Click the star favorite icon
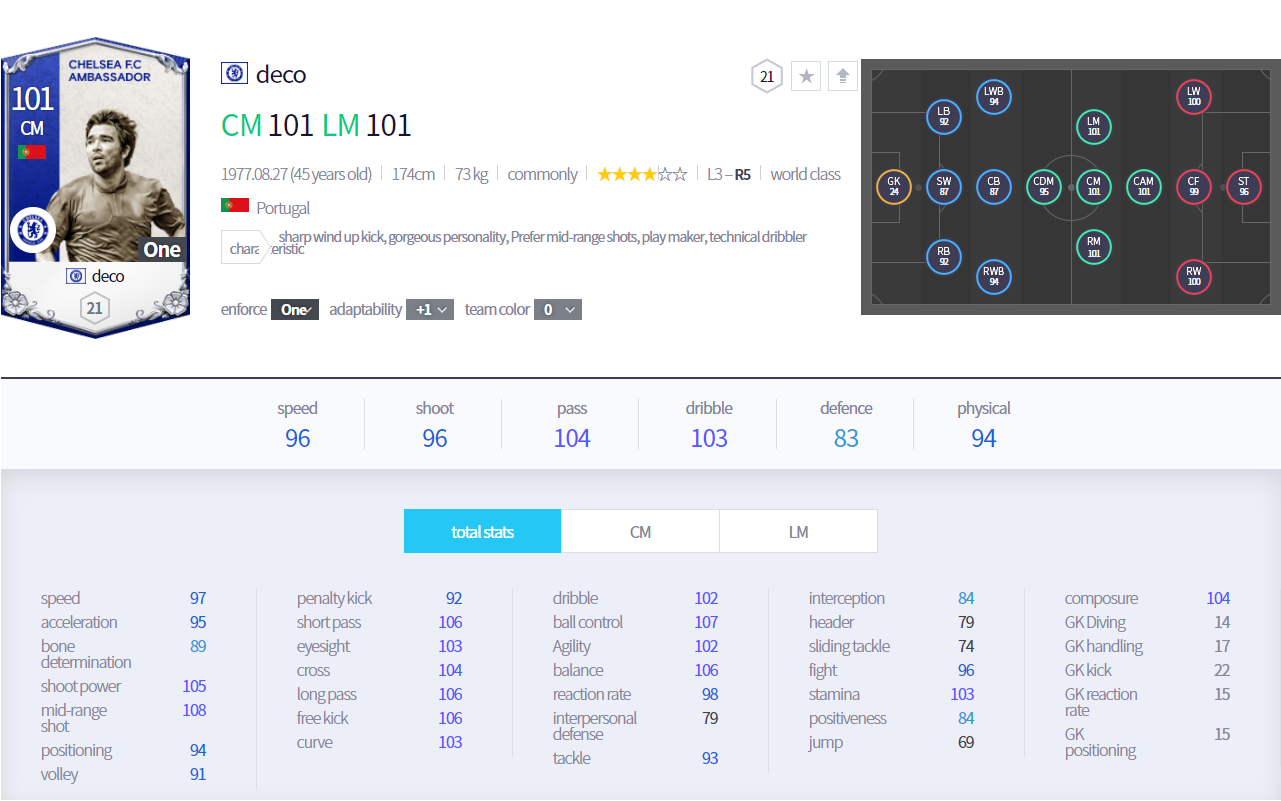This screenshot has height=801, width=1281. pos(806,76)
